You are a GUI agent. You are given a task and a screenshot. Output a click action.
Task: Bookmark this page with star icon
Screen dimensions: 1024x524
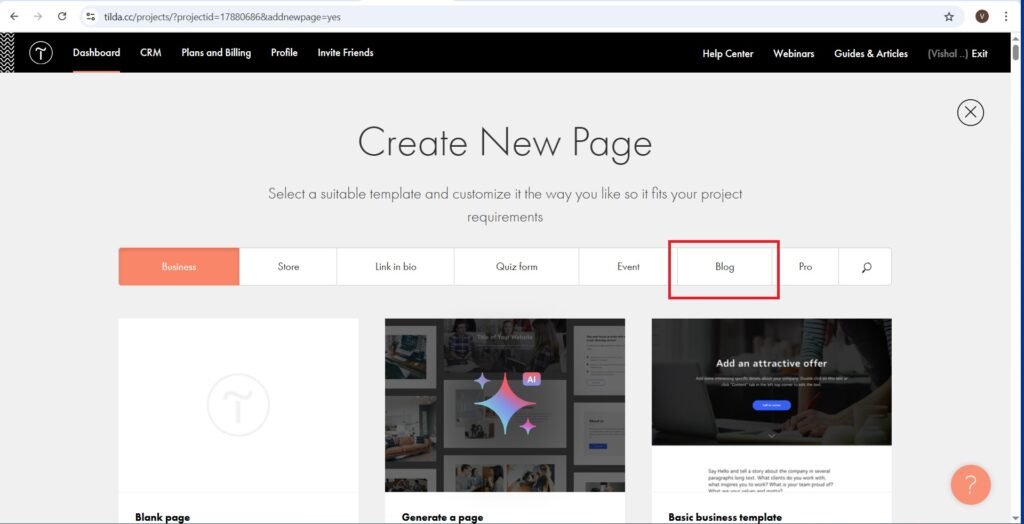[x=949, y=17]
